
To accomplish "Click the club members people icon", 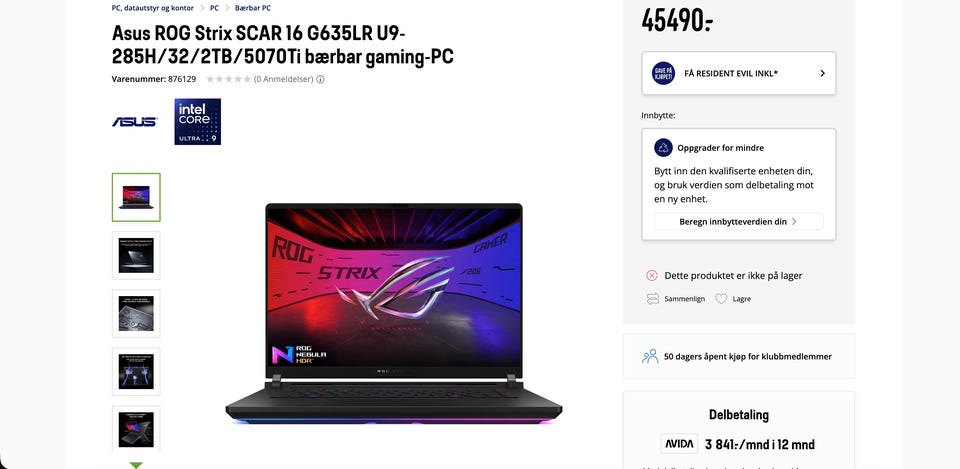I will pyautogui.click(x=650, y=356).
